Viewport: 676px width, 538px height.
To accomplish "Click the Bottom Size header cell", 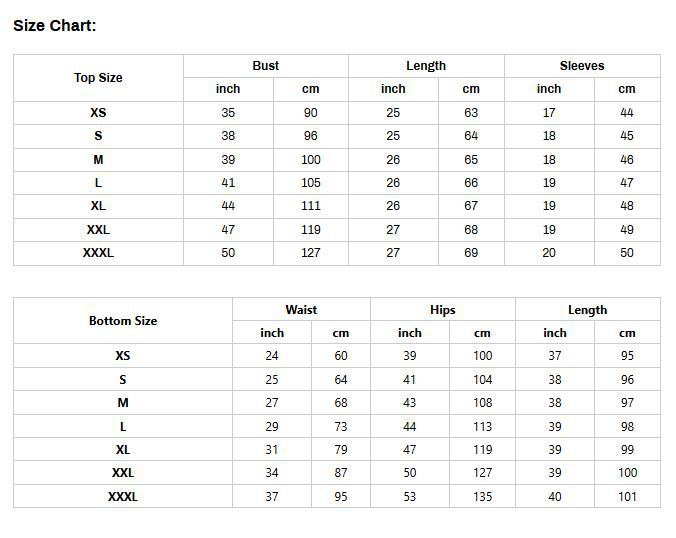I will [x=123, y=321].
